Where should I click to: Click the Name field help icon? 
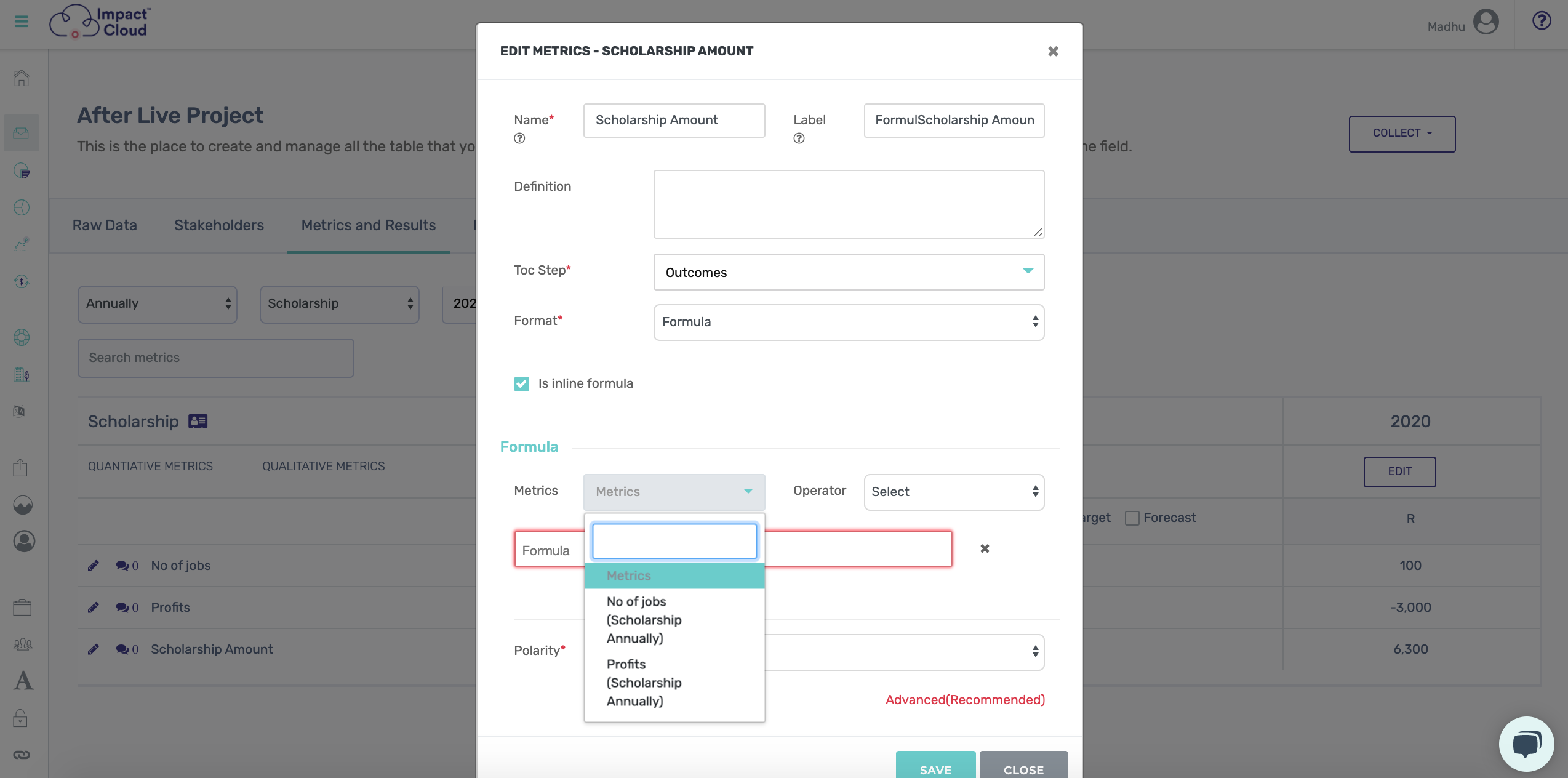[x=519, y=138]
